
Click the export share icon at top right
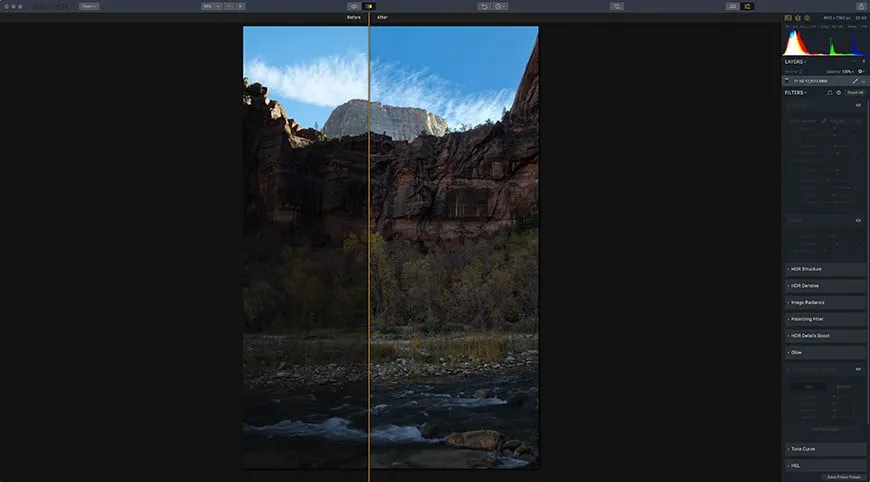[860, 6]
